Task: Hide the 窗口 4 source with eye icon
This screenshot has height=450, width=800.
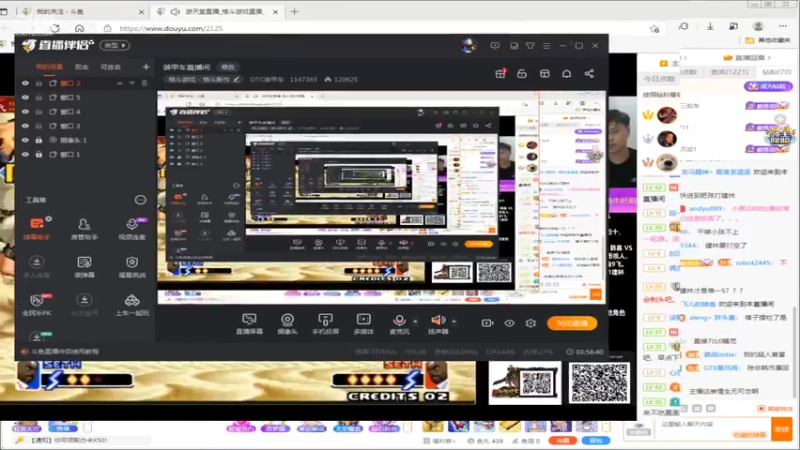Action: [25, 112]
